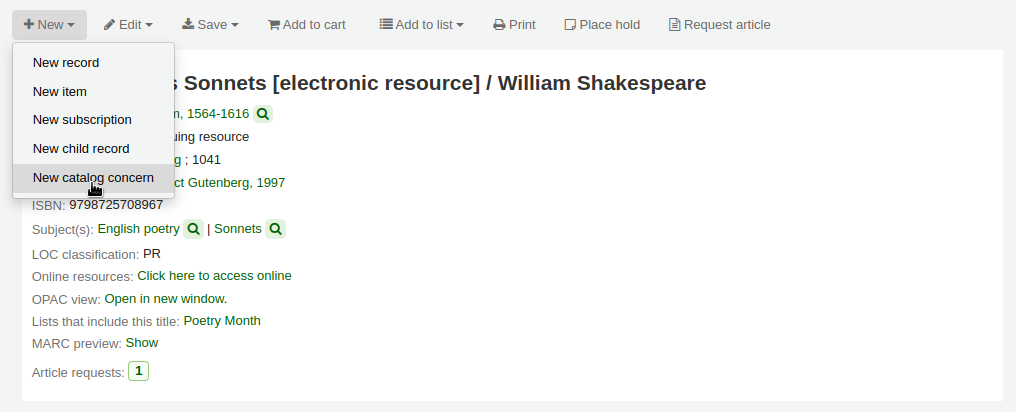Click the magnifier next to Sonnets subject
1016x412 pixels.
pos(276,229)
